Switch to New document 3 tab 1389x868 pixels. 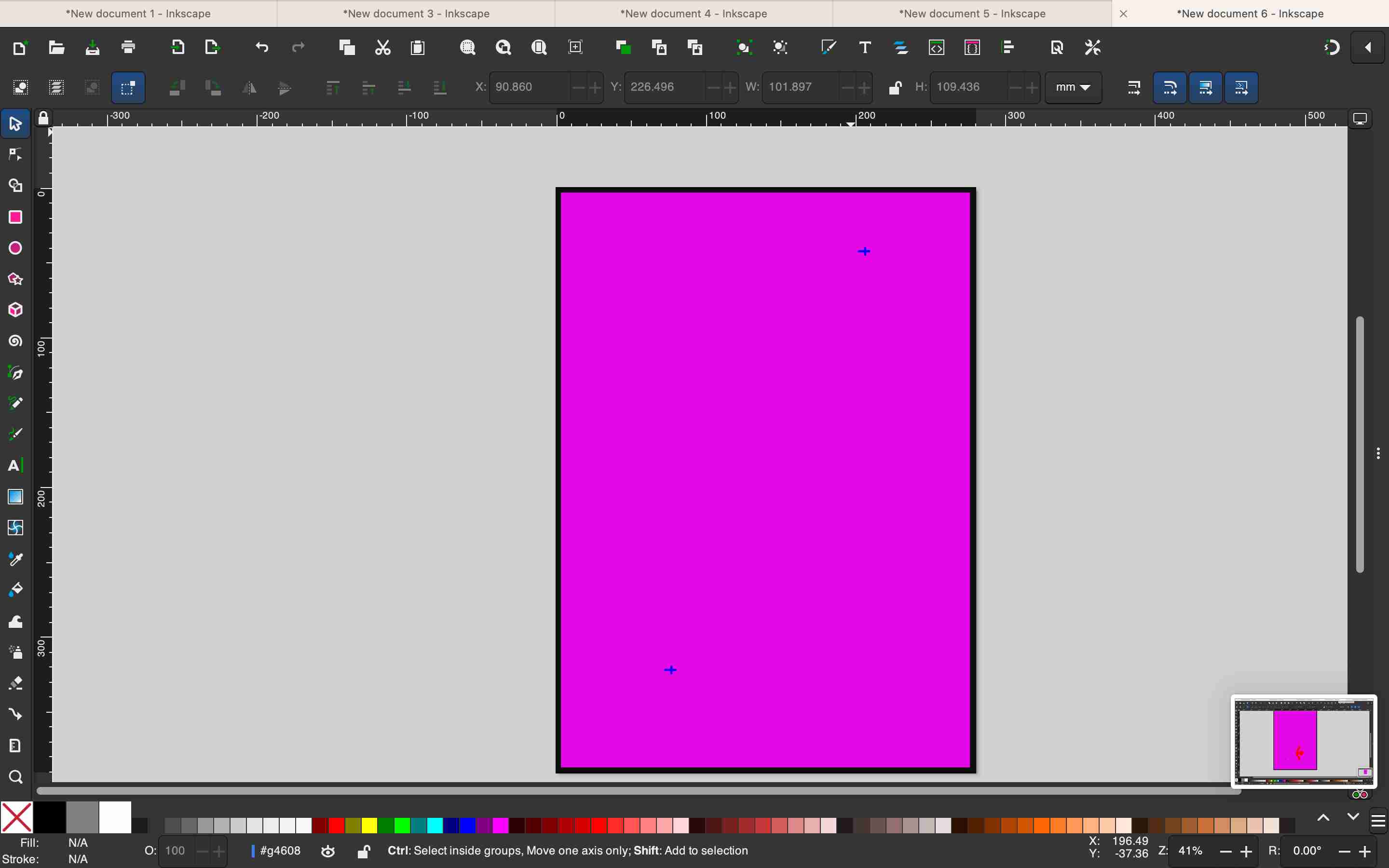[x=416, y=13]
